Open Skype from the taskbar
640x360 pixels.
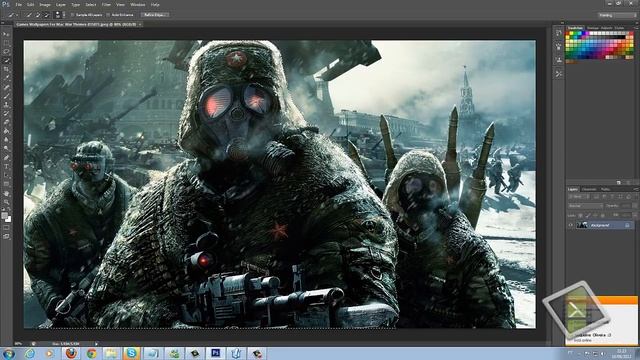point(131,353)
